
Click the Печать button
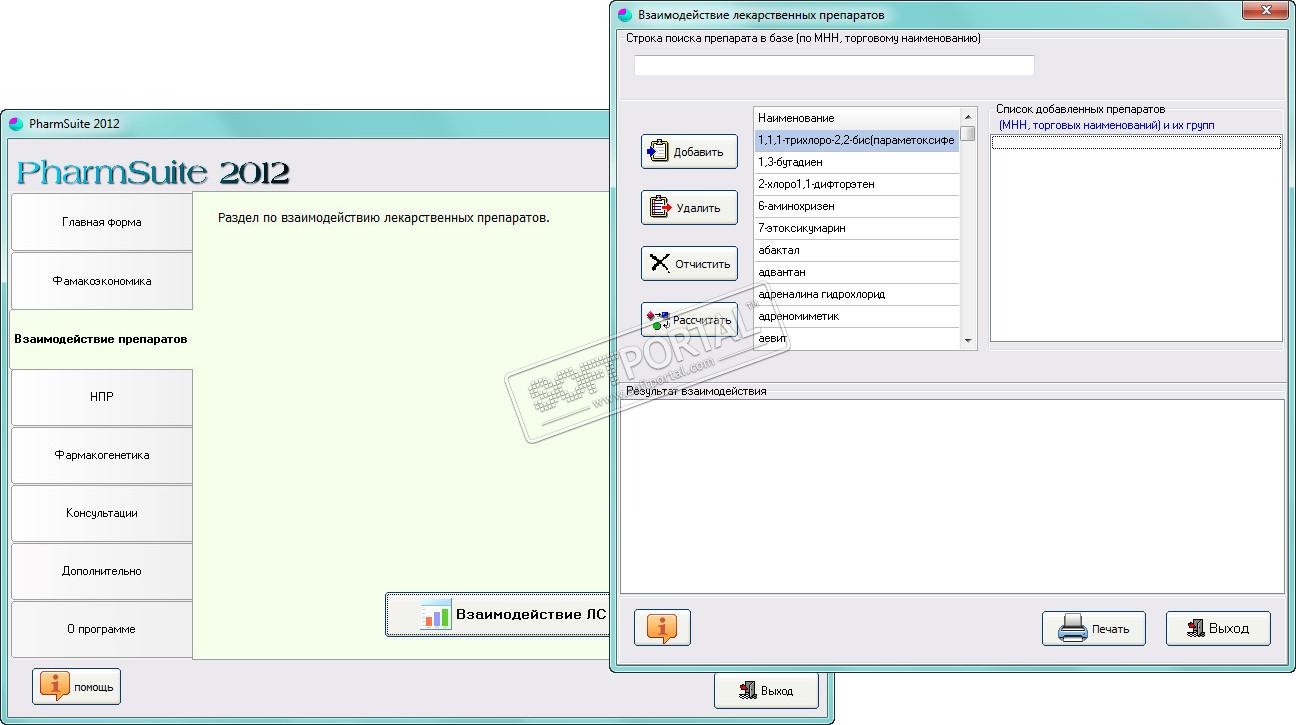pos(1094,628)
